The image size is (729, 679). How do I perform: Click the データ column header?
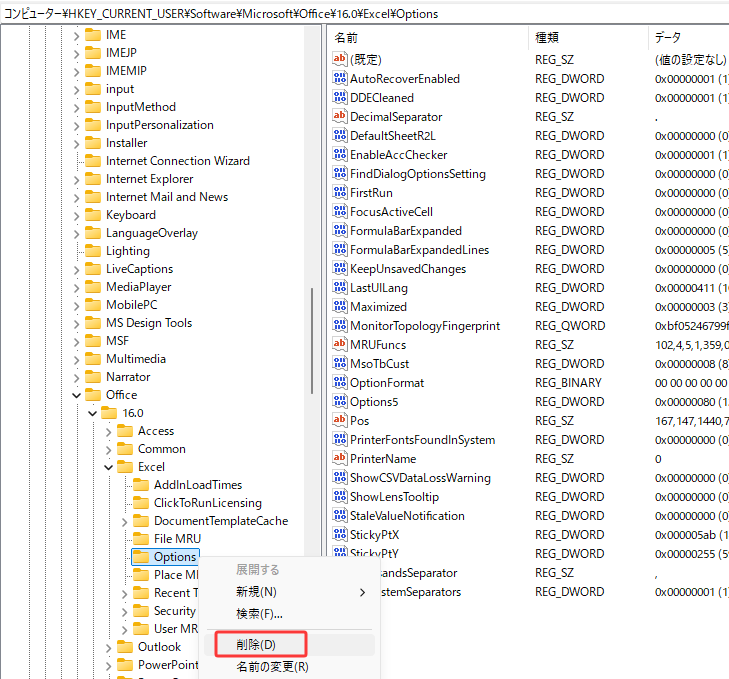pos(689,37)
